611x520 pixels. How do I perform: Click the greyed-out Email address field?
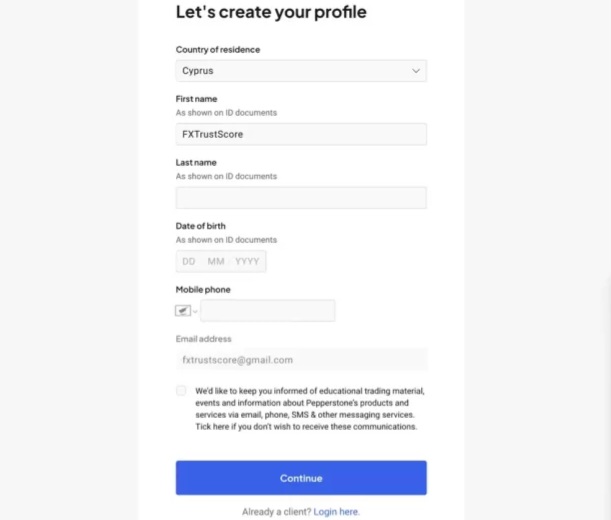point(300,360)
